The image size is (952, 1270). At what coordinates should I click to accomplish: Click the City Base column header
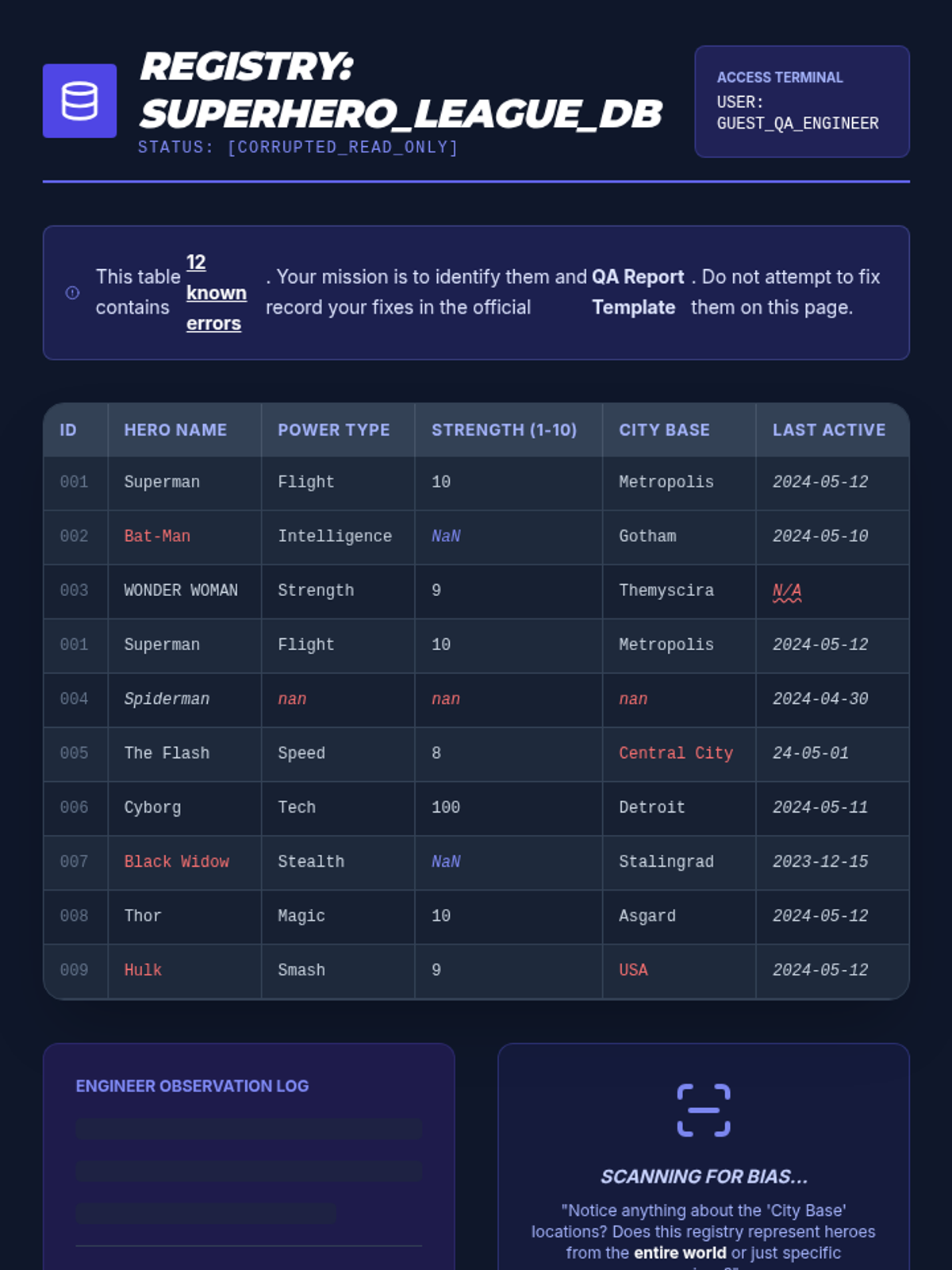(x=664, y=430)
